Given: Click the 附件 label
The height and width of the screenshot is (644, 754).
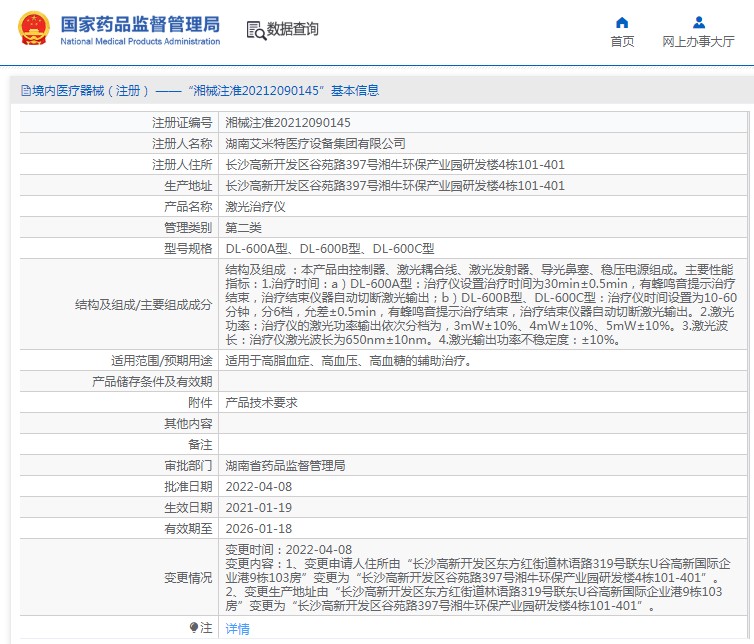Looking at the screenshot, I should pos(200,403).
